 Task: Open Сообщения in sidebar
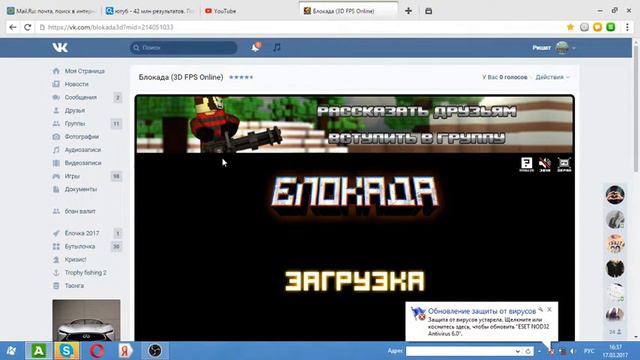(80, 97)
